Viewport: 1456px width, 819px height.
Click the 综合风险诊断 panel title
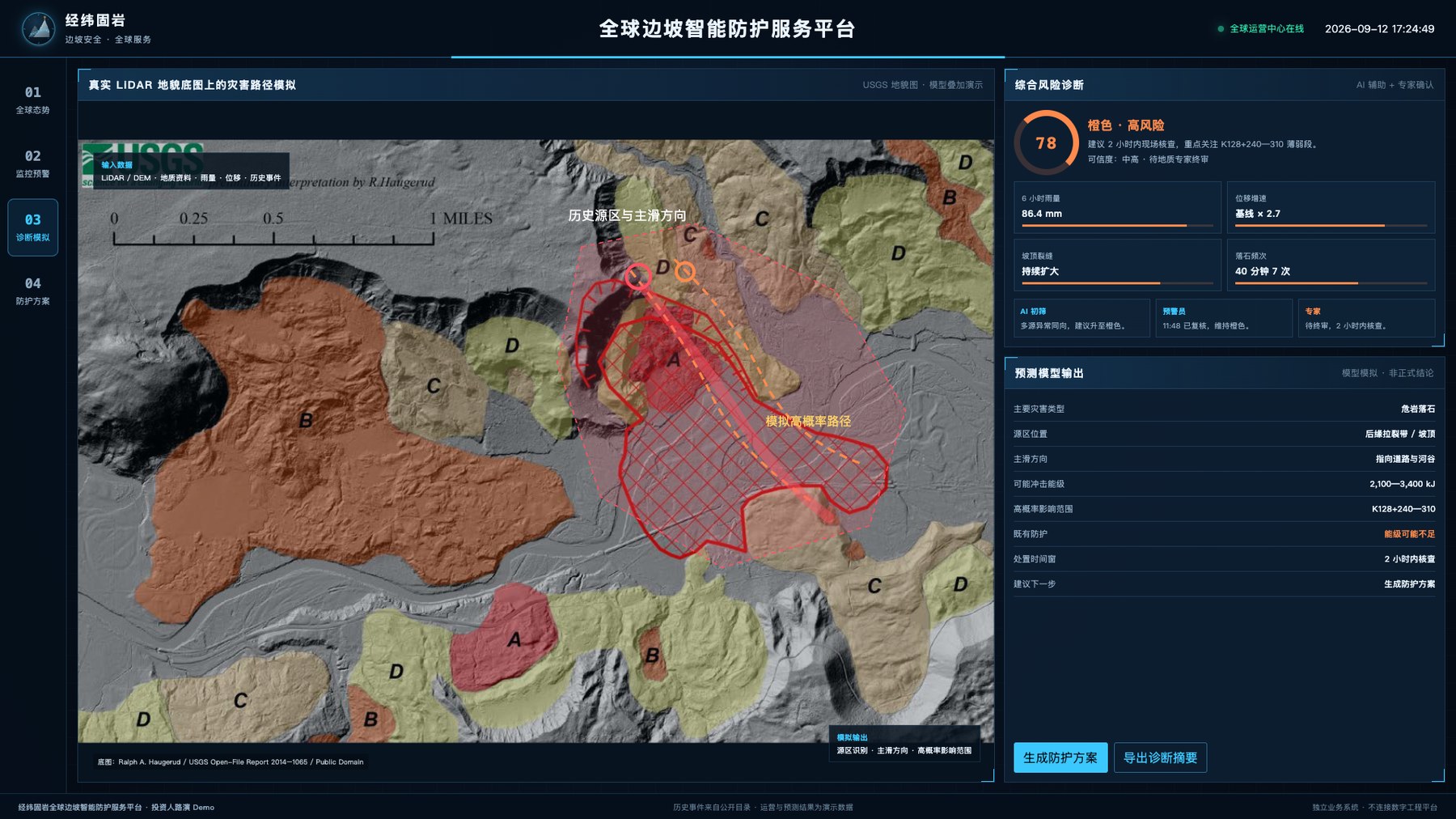coord(1049,85)
